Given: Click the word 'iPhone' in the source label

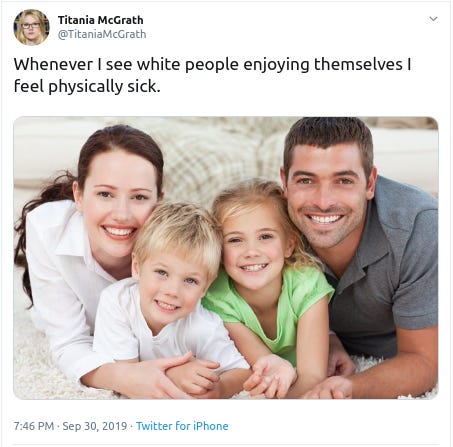Looking at the screenshot, I should (211, 426).
